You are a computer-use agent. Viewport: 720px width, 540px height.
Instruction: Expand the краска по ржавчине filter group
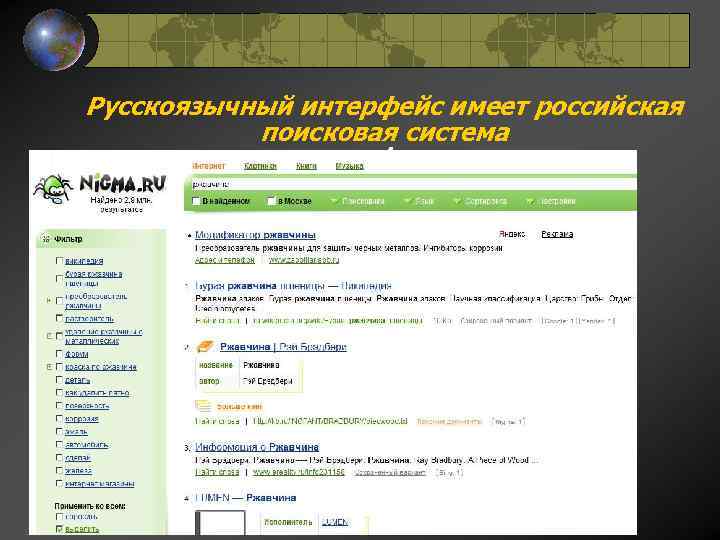pyautogui.click(x=49, y=367)
